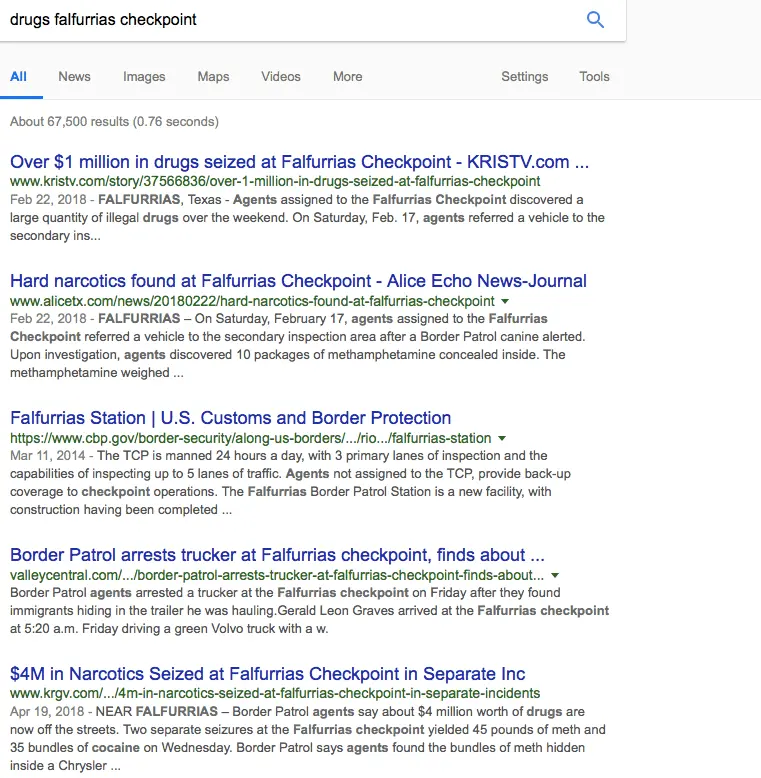This screenshot has height=778, width=761.
Task: Show search Tools options
Action: pyautogui.click(x=594, y=77)
